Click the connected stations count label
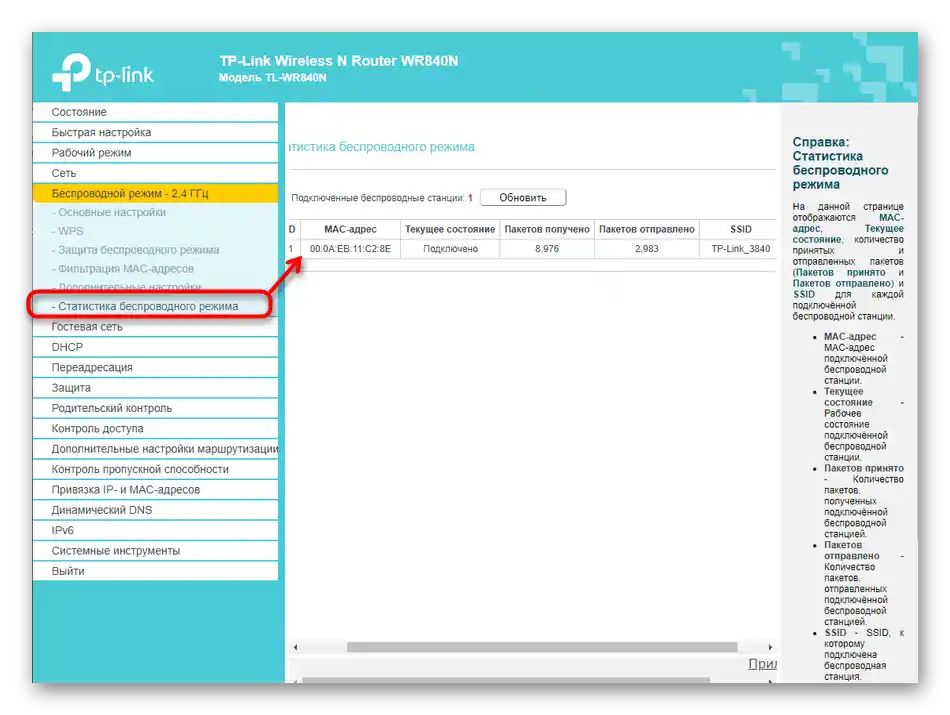 [382, 198]
